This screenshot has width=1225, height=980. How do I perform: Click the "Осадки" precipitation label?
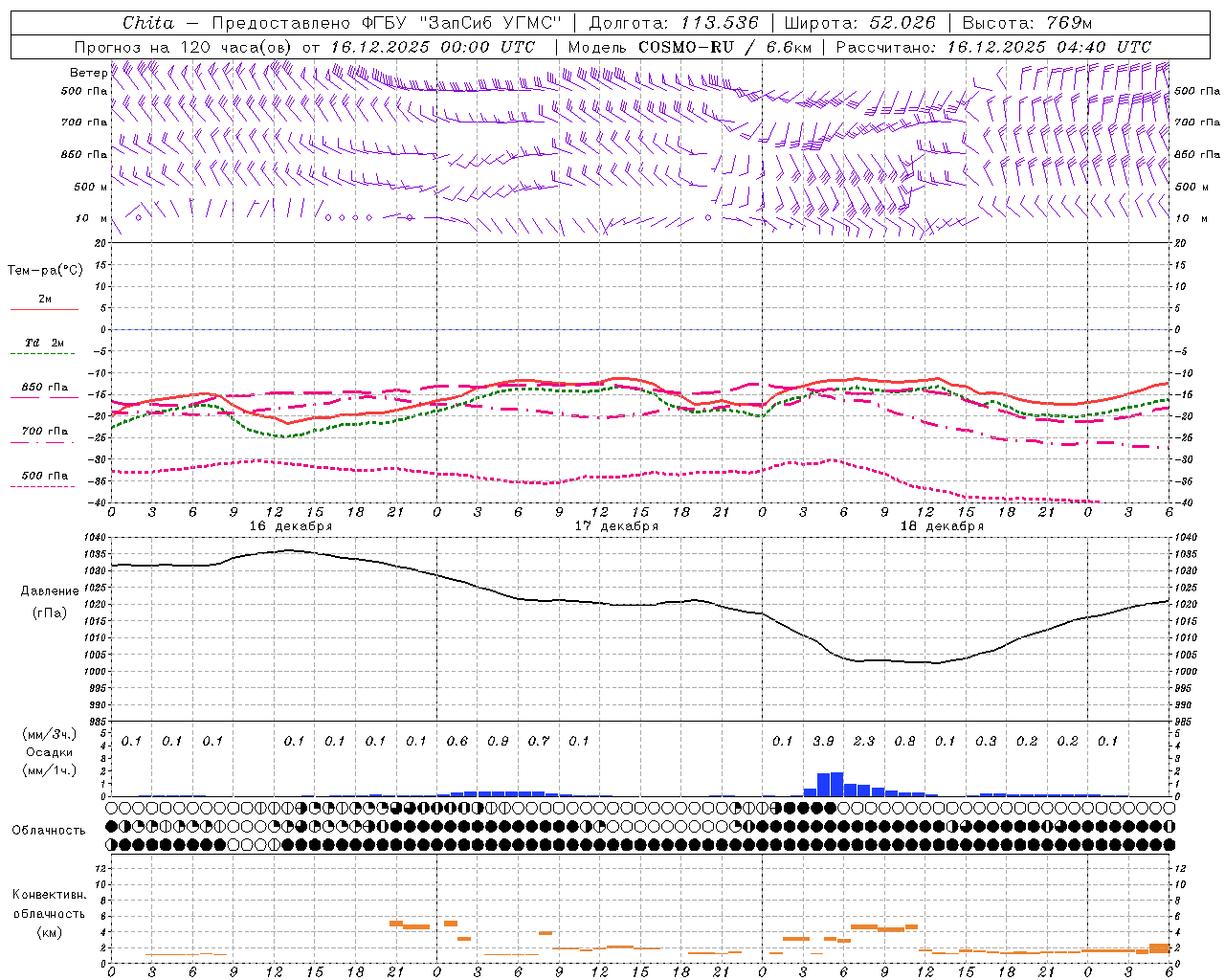click(x=50, y=752)
